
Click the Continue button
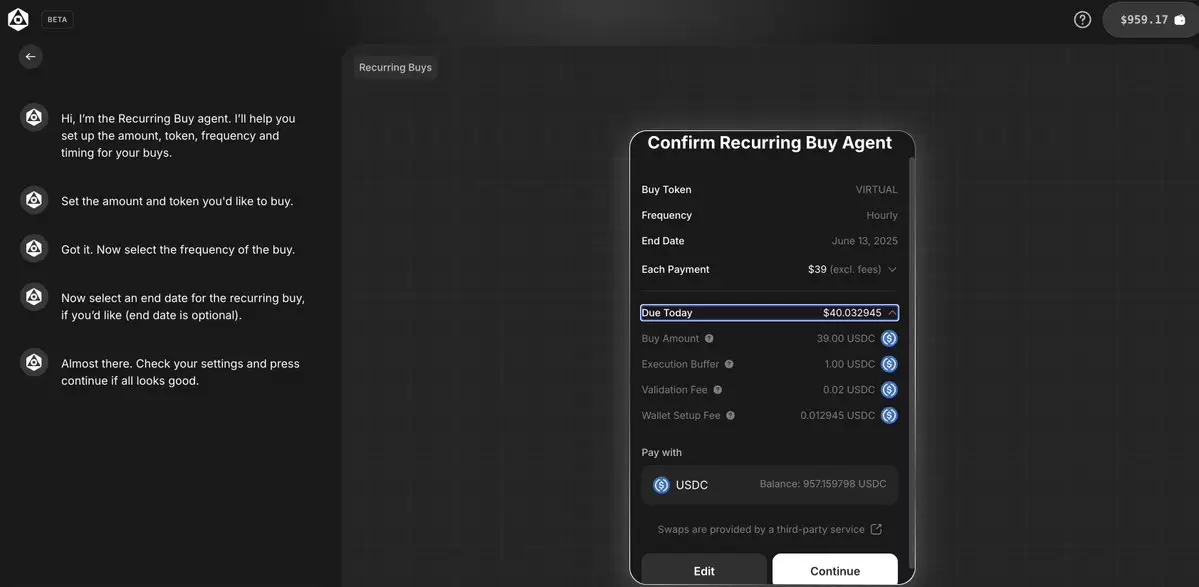[x=835, y=570]
